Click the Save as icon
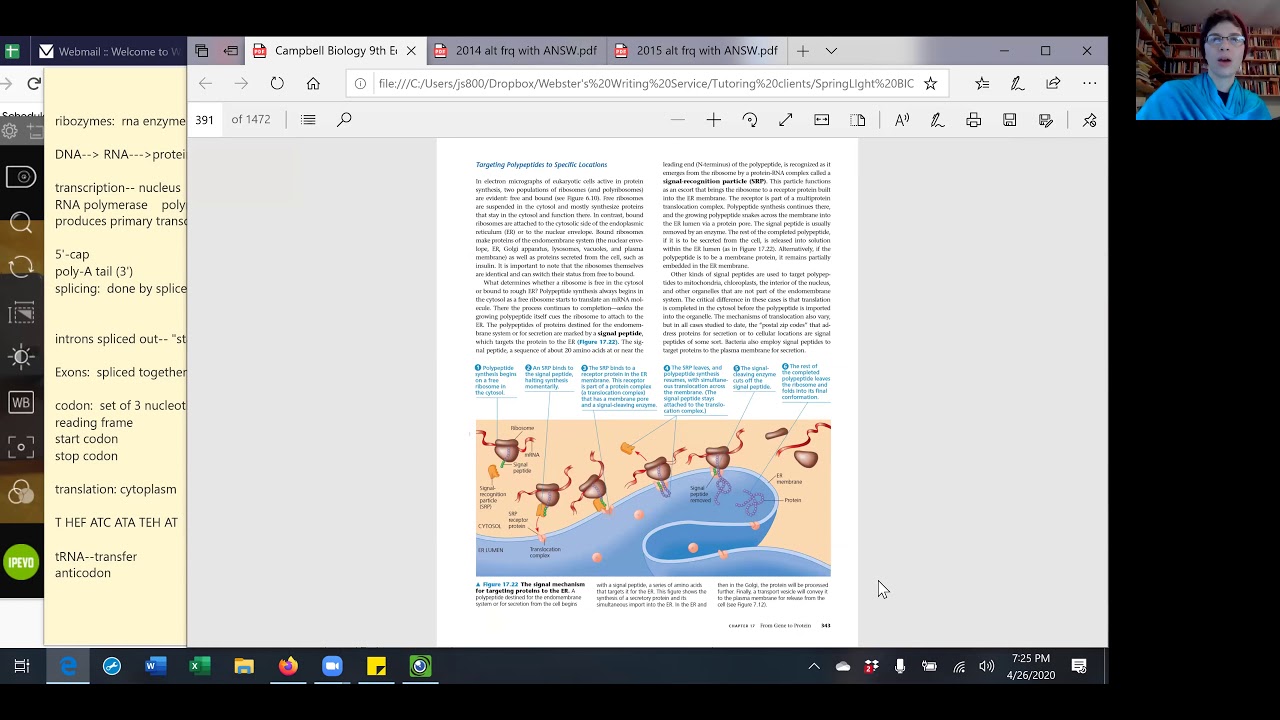Image resolution: width=1280 pixels, height=720 pixels. click(1046, 120)
